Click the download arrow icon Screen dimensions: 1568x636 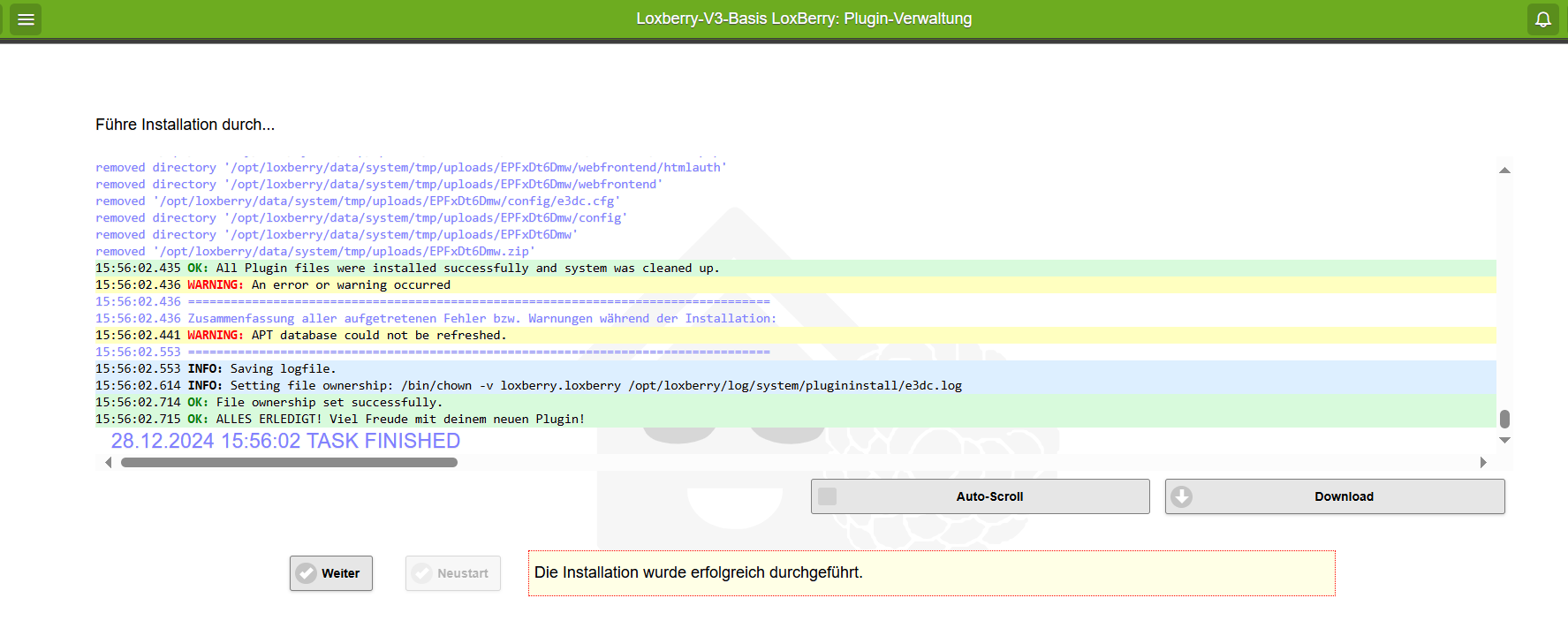(x=1181, y=496)
